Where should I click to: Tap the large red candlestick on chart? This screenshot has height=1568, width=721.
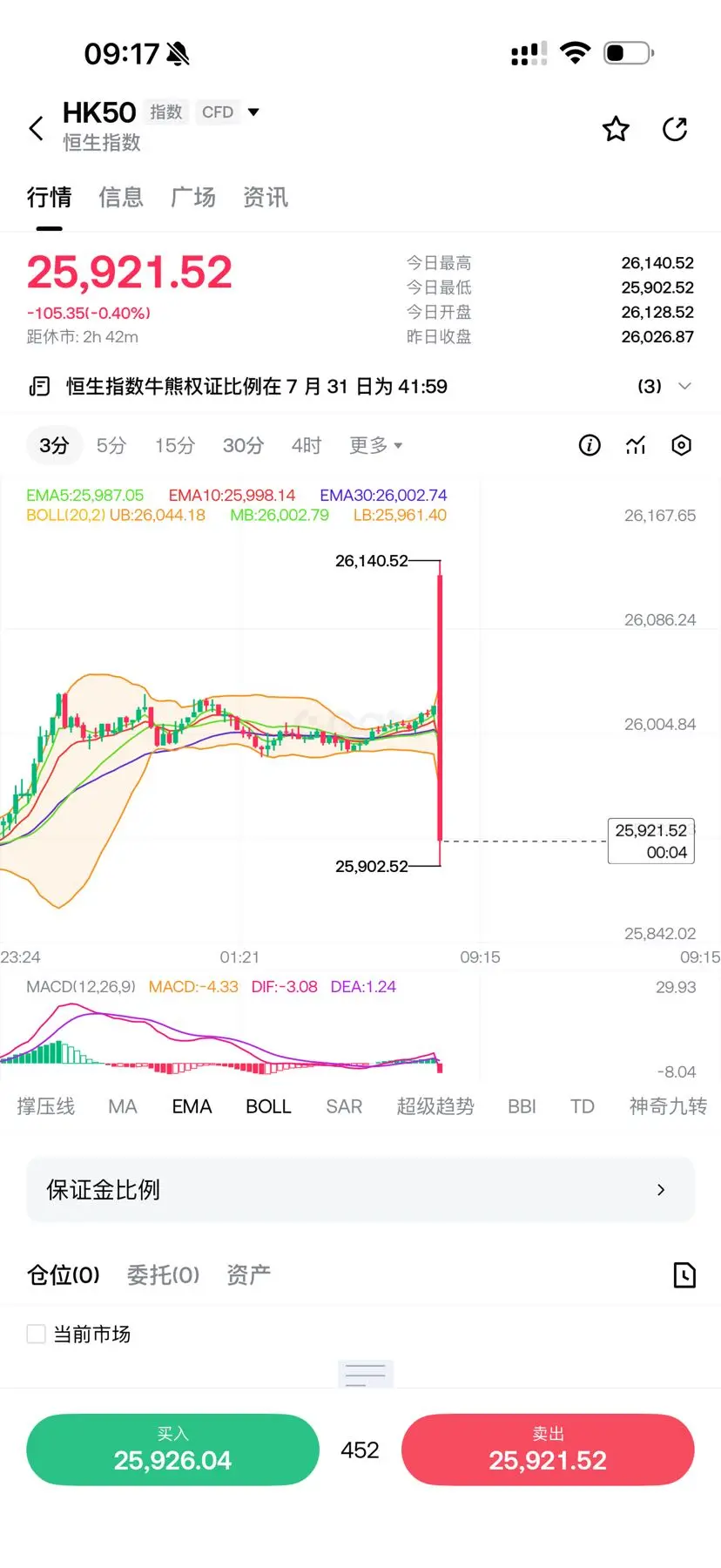point(440,707)
